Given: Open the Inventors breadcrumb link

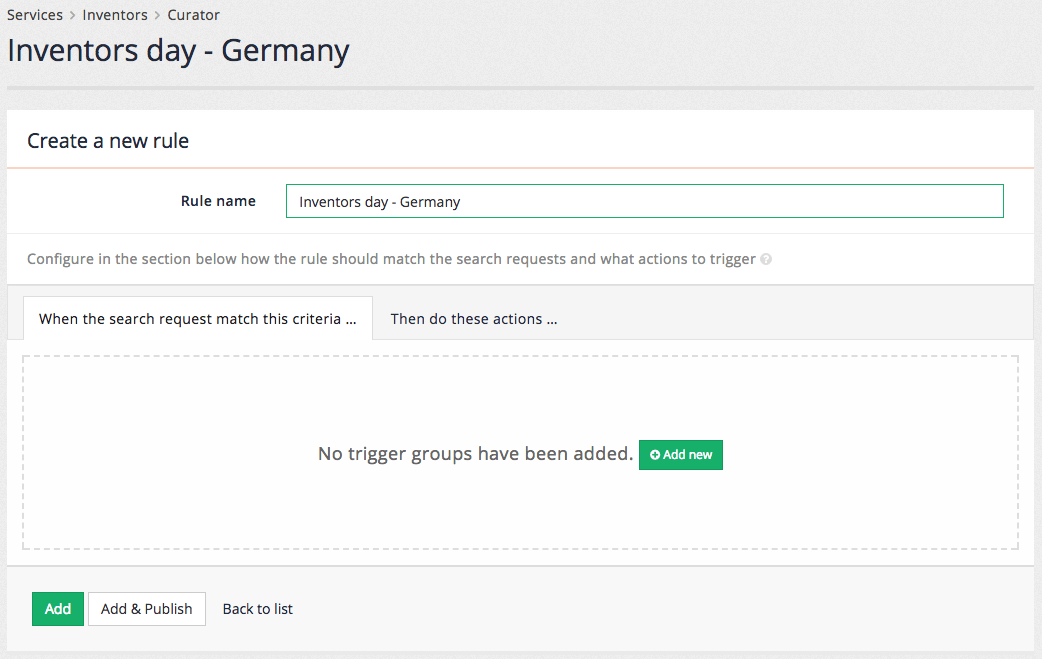Looking at the screenshot, I should 114,14.
